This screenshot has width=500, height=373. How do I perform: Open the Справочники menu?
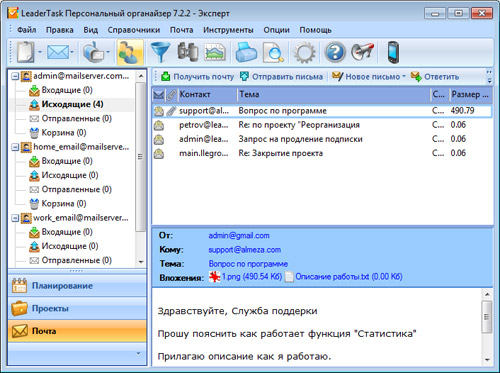pyautogui.click(x=134, y=30)
